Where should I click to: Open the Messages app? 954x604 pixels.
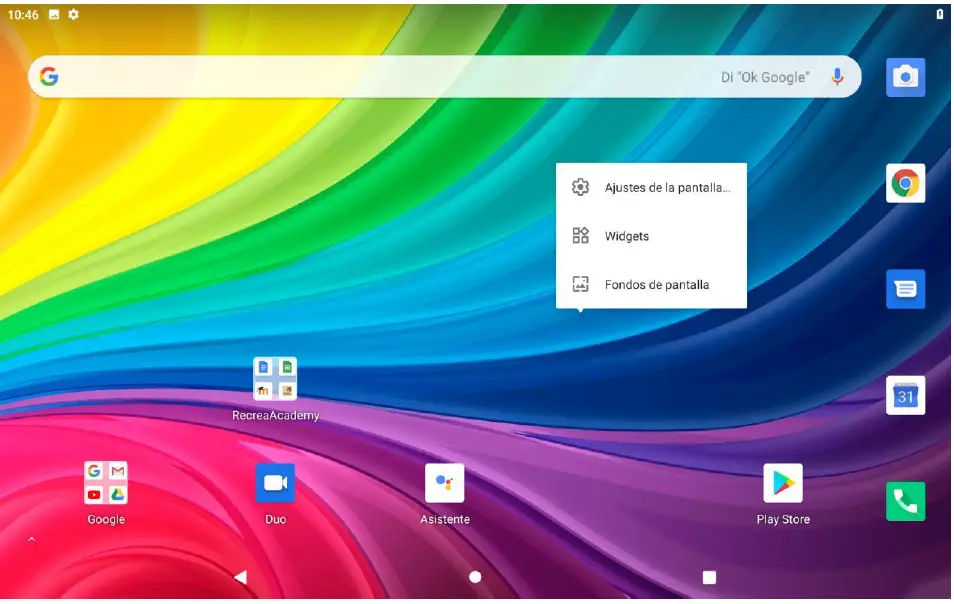pos(905,289)
